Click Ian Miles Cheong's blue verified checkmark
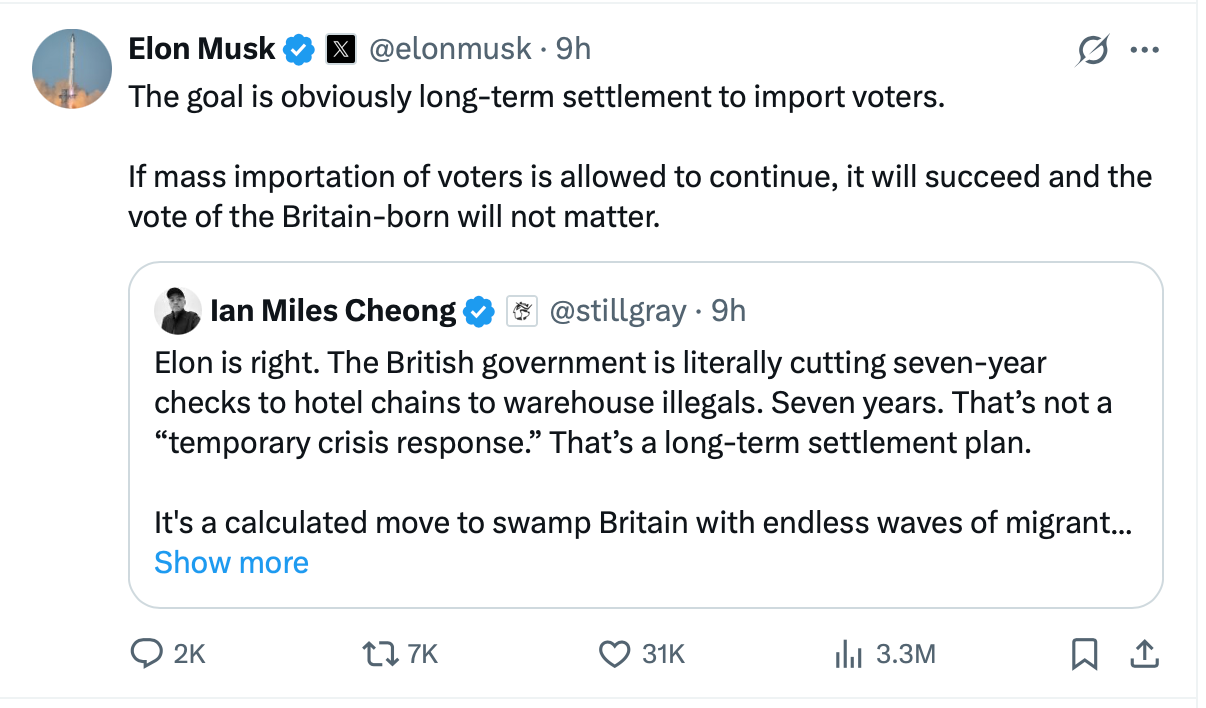 (x=480, y=311)
